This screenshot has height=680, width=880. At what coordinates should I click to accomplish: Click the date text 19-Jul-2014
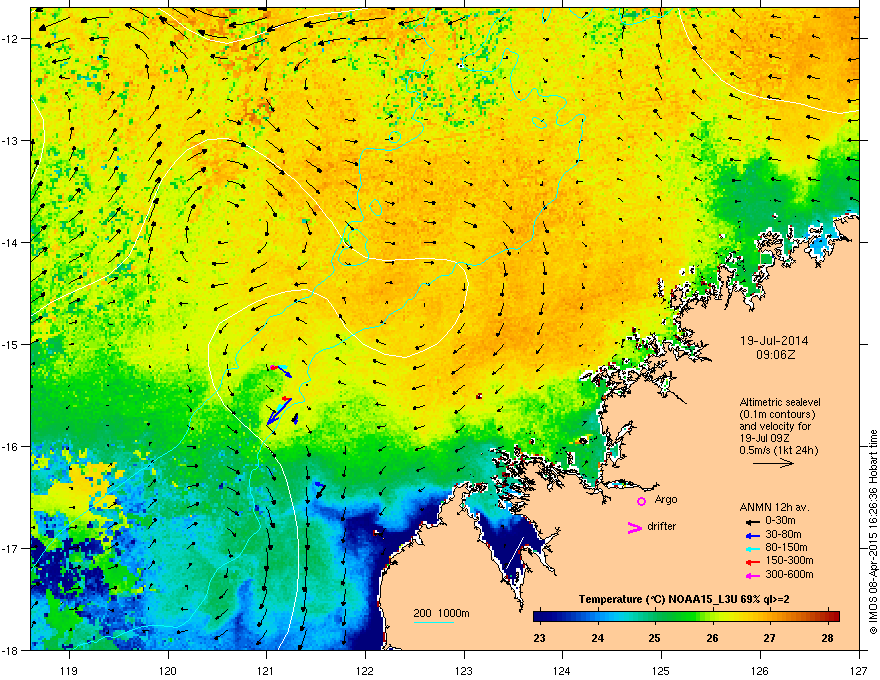774,341
